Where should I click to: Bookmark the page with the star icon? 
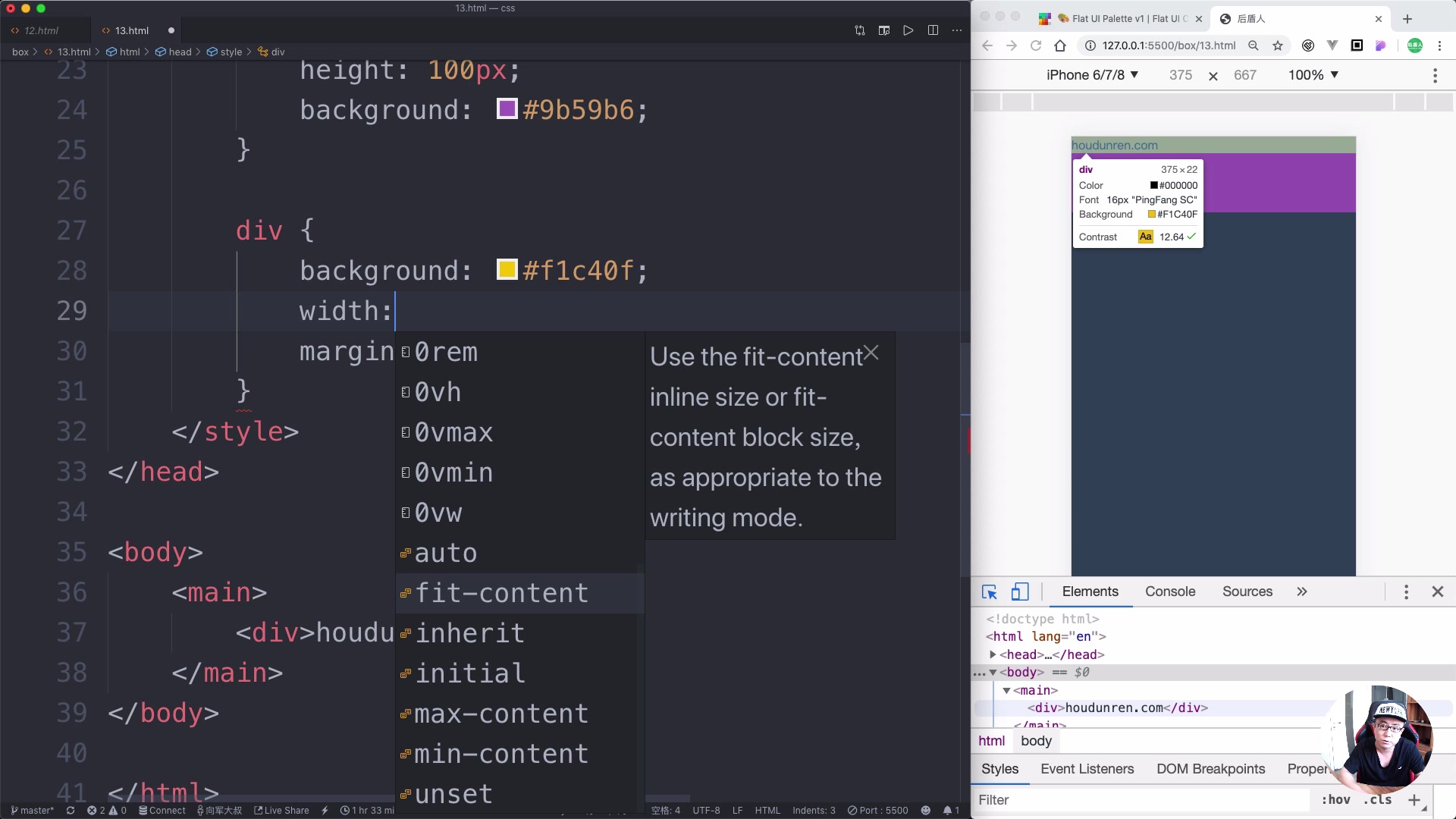pyautogui.click(x=1278, y=45)
